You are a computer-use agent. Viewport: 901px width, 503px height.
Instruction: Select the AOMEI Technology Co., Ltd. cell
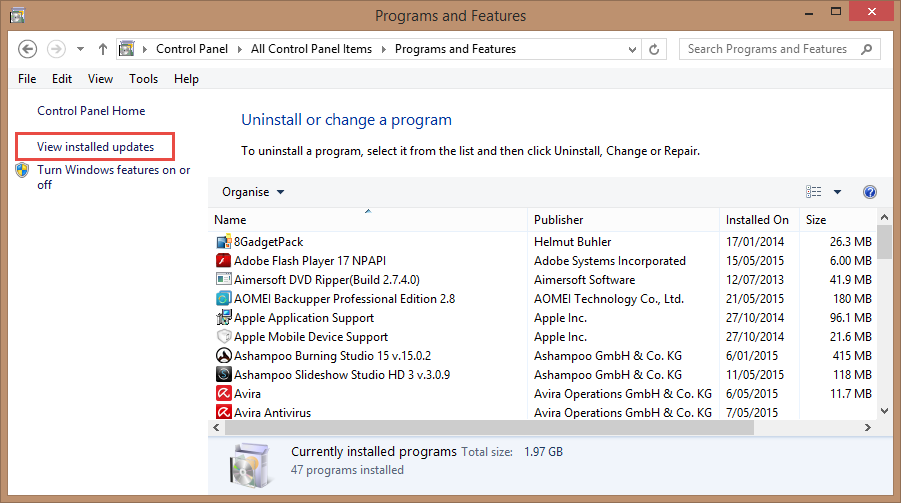[609, 299]
